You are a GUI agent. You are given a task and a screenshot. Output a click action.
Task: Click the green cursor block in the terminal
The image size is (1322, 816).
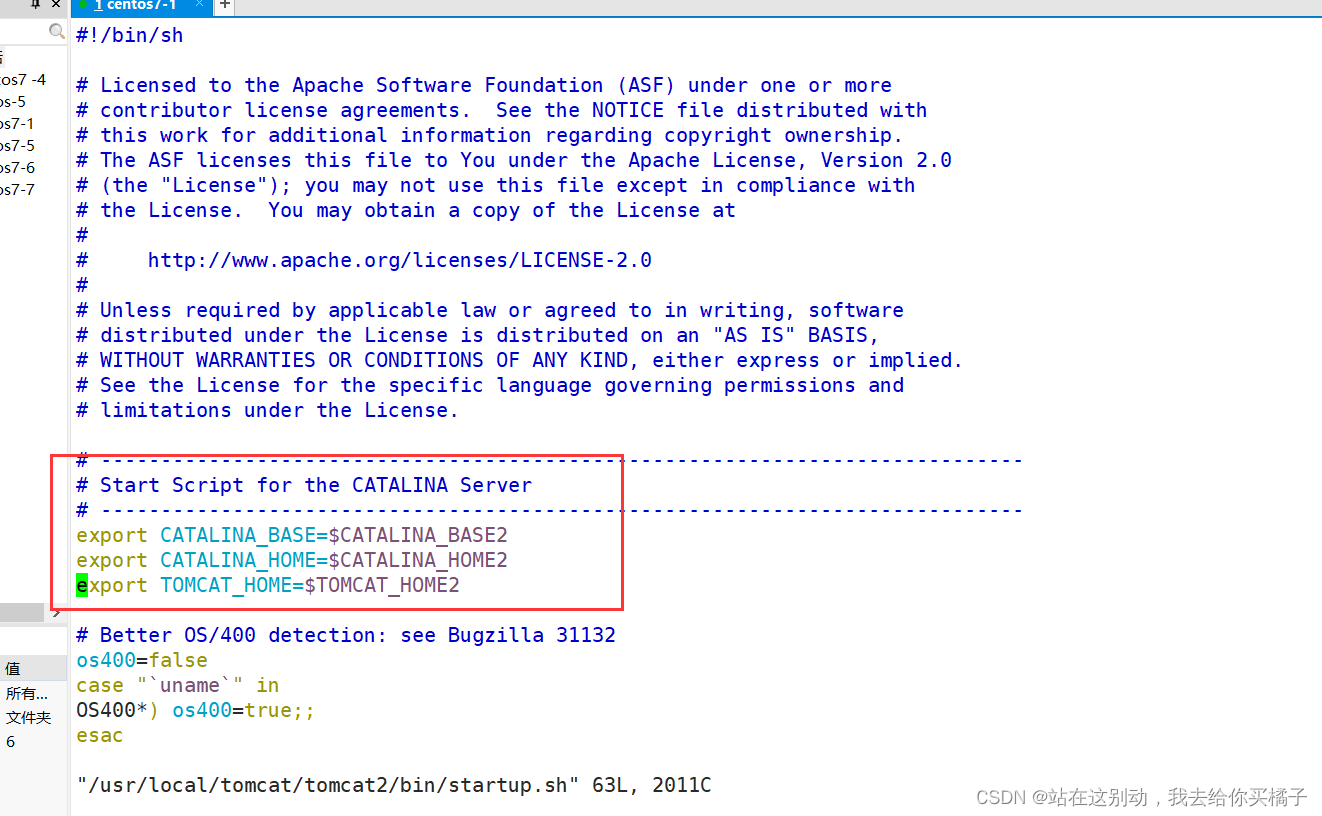[x=81, y=585]
